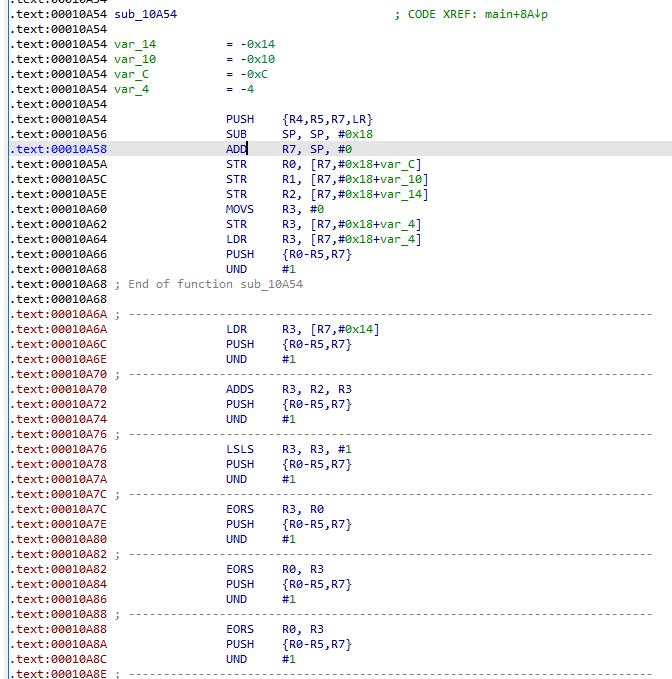Image resolution: width=672 pixels, height=679 pixels.
Task: Select the sub_10A54 function name label
Action: [x=146, y=15]
